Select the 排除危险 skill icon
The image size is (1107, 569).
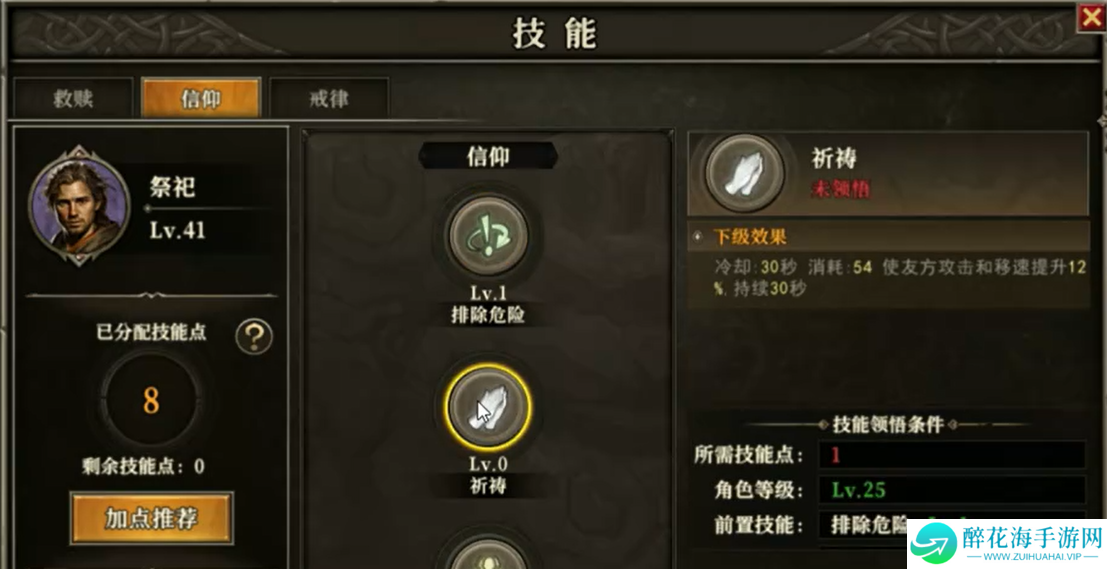point(489,236)
